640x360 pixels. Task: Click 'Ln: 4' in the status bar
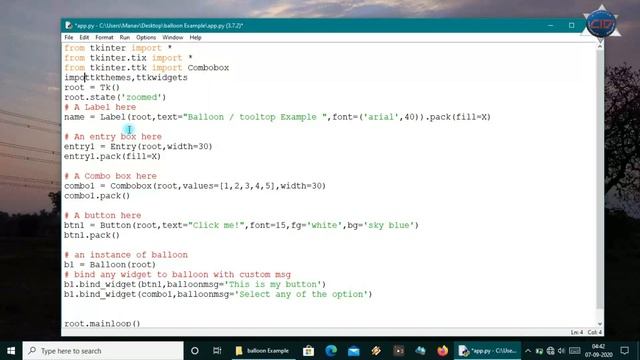(x=577, y=332)
